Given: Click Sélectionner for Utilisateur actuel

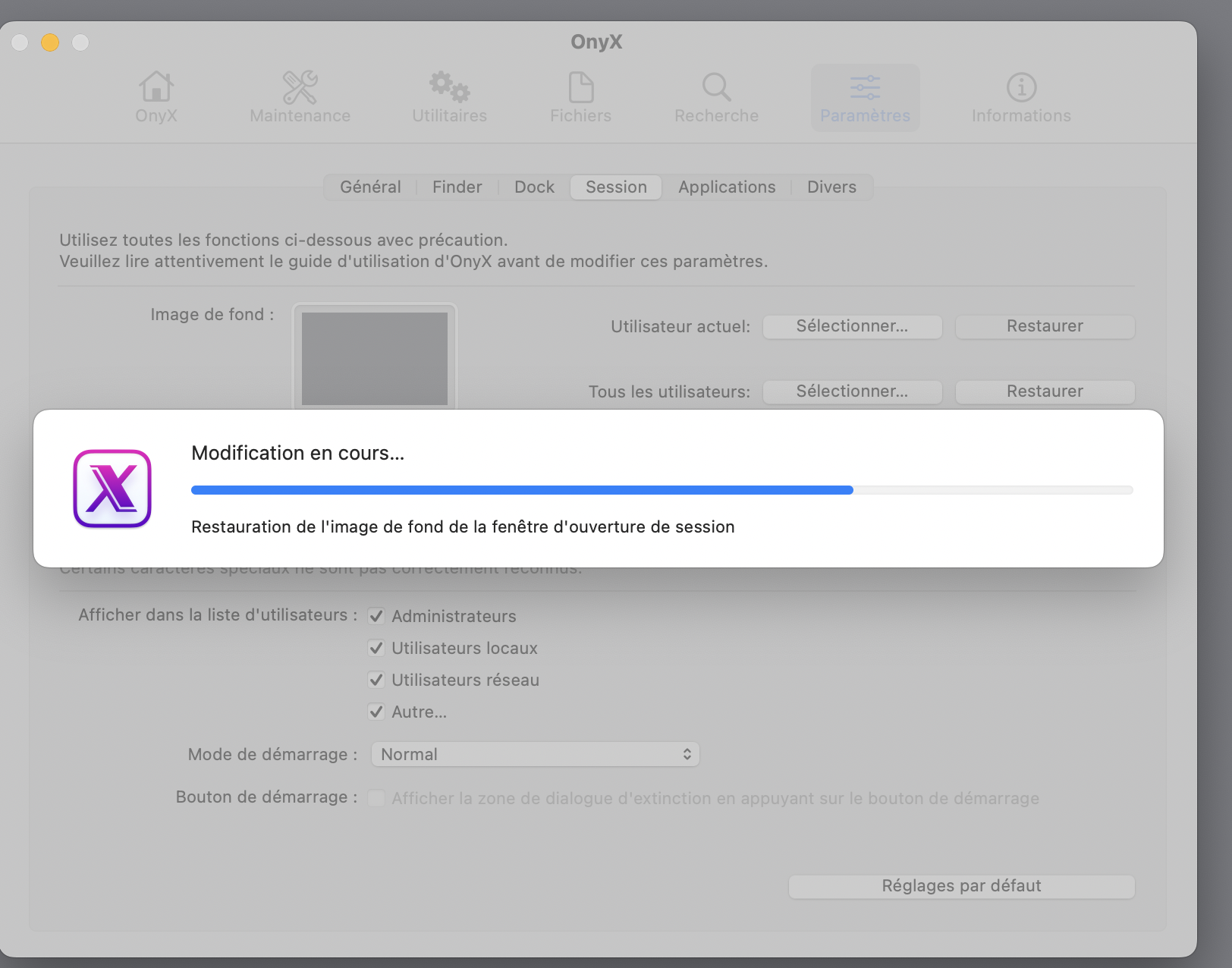Looking at the screenshot, I should pyautogui.click(x=853, y=326).
